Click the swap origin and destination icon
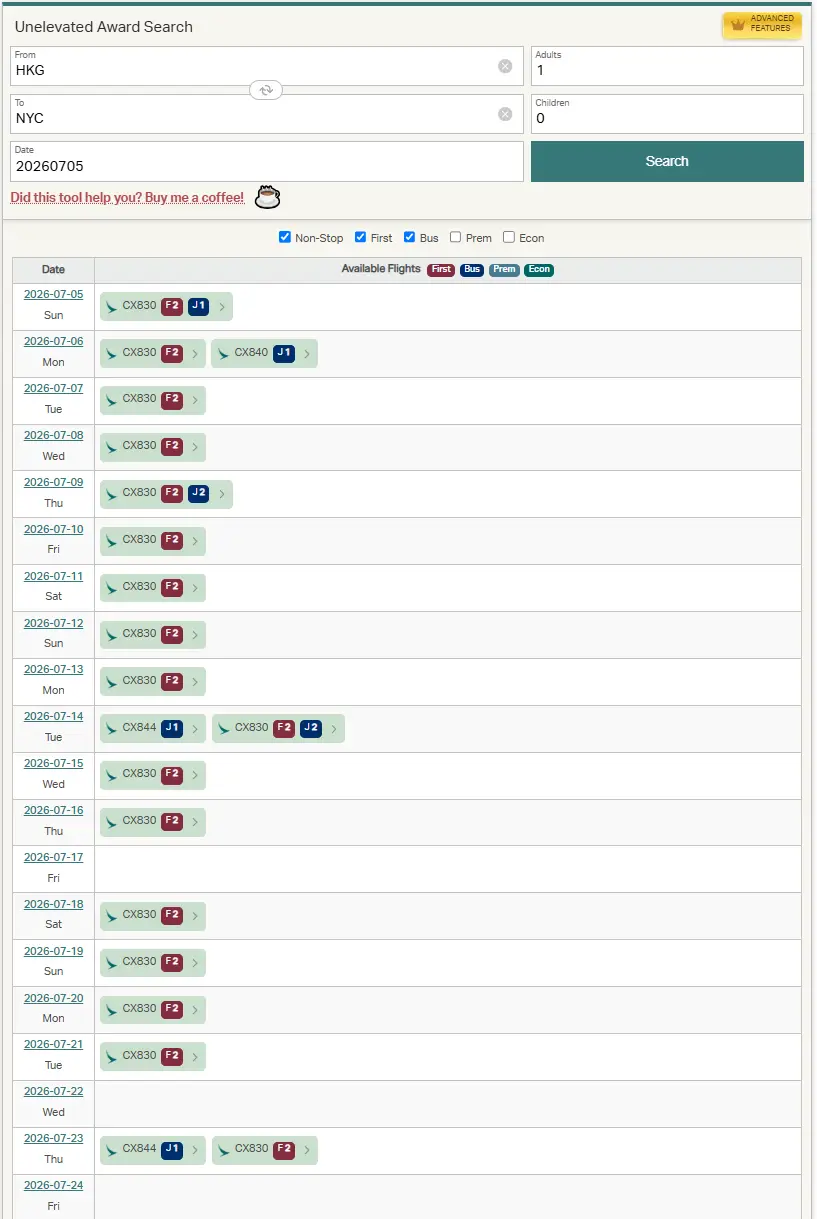 266,90
